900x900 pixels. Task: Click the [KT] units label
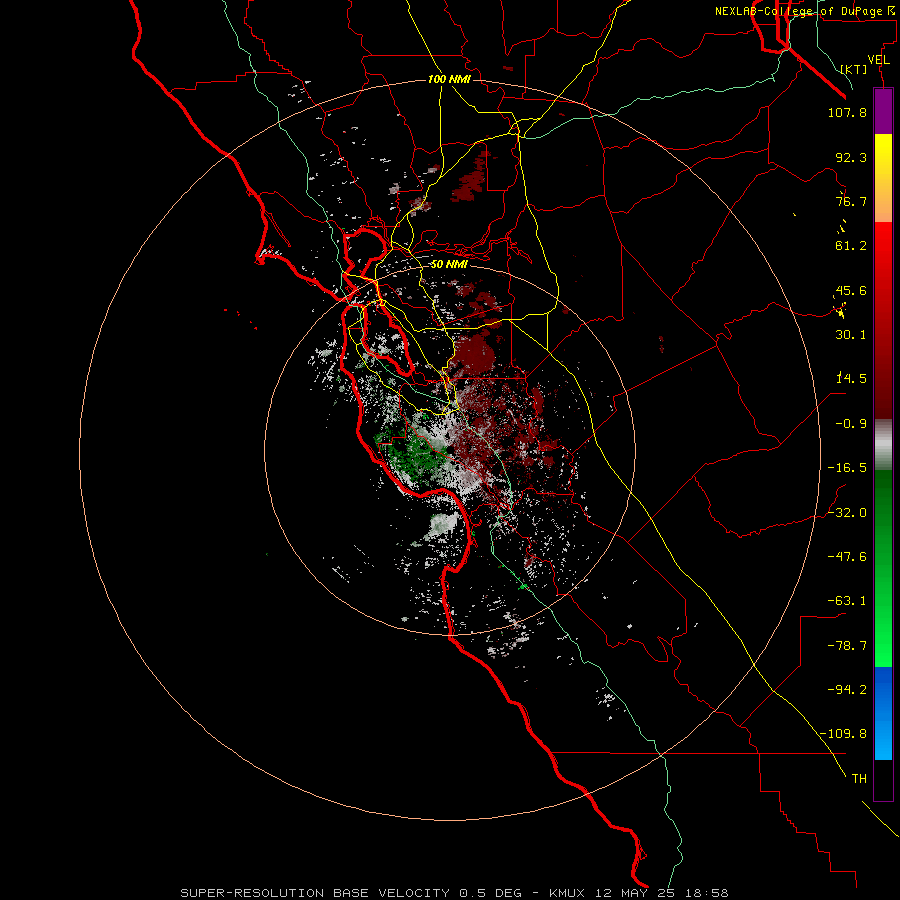[854, 69]
